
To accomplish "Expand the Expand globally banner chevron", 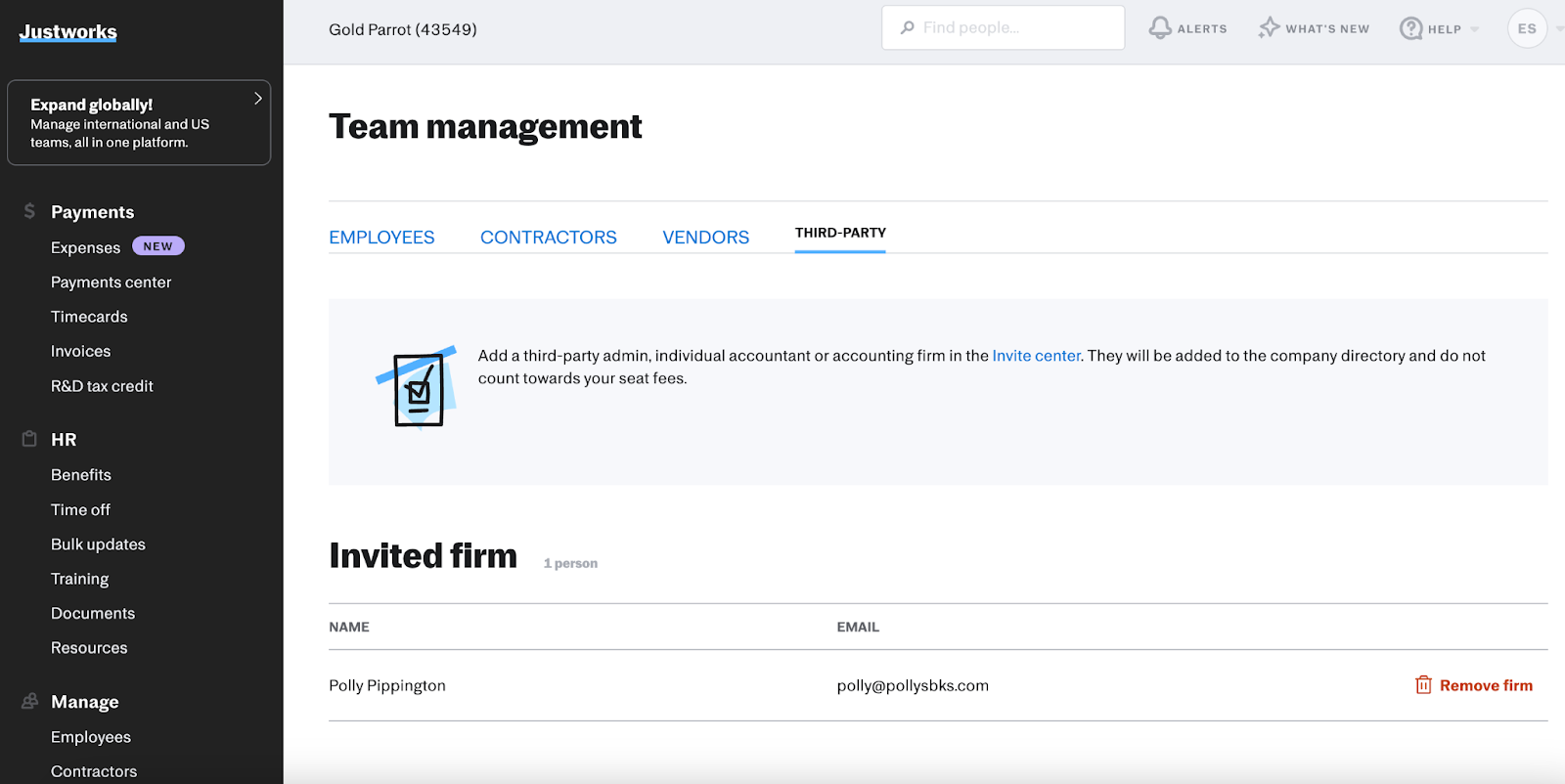I will (x=258, y=99).
